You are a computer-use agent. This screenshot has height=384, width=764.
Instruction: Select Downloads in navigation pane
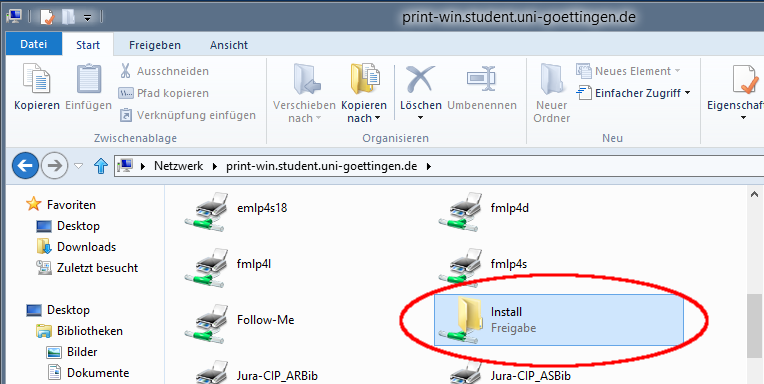[86, 247]
